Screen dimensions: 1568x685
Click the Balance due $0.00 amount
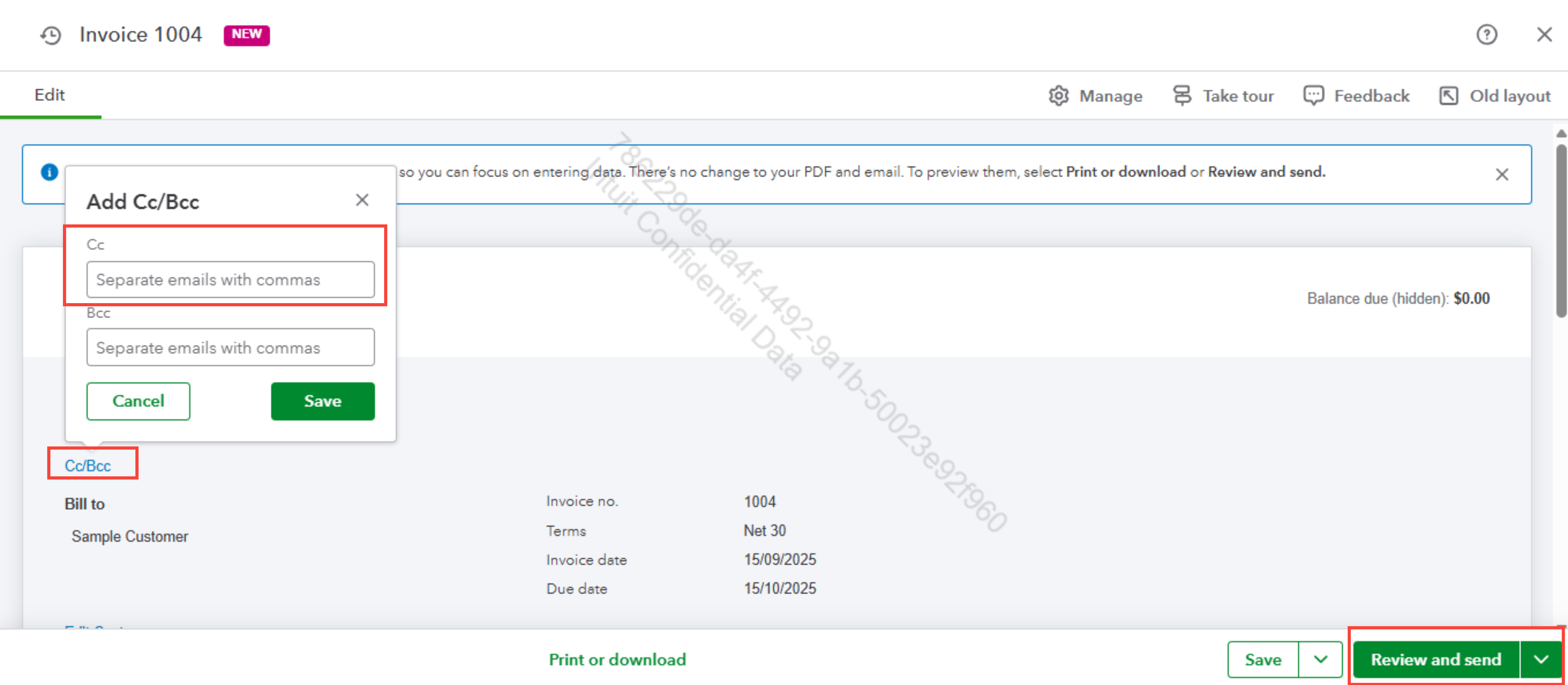[x=1471, y=298]
